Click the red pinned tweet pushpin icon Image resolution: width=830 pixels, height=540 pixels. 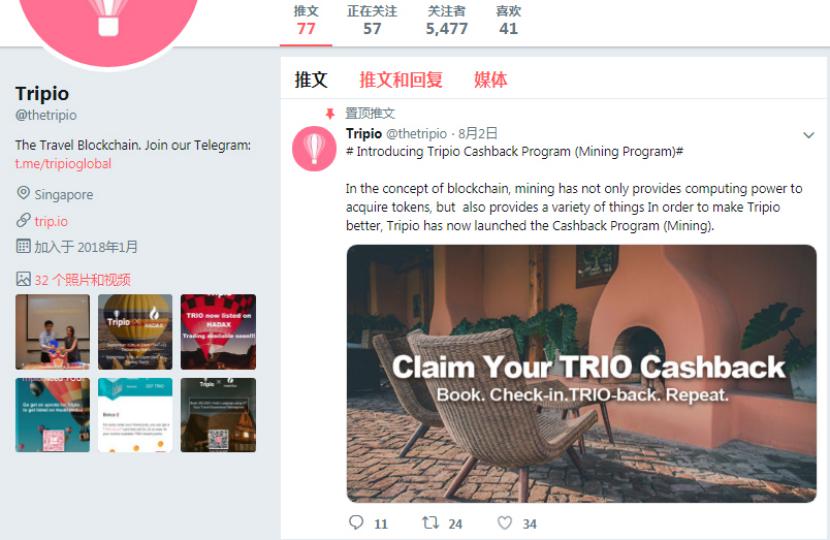click(x=330, y=113)
